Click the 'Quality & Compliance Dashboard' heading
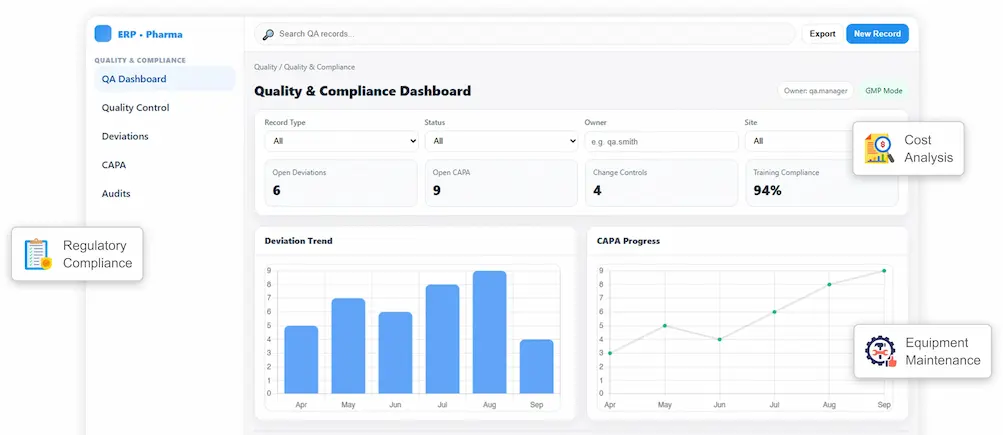Viewport: 1003px width, 435px height. tap(363, 91)
